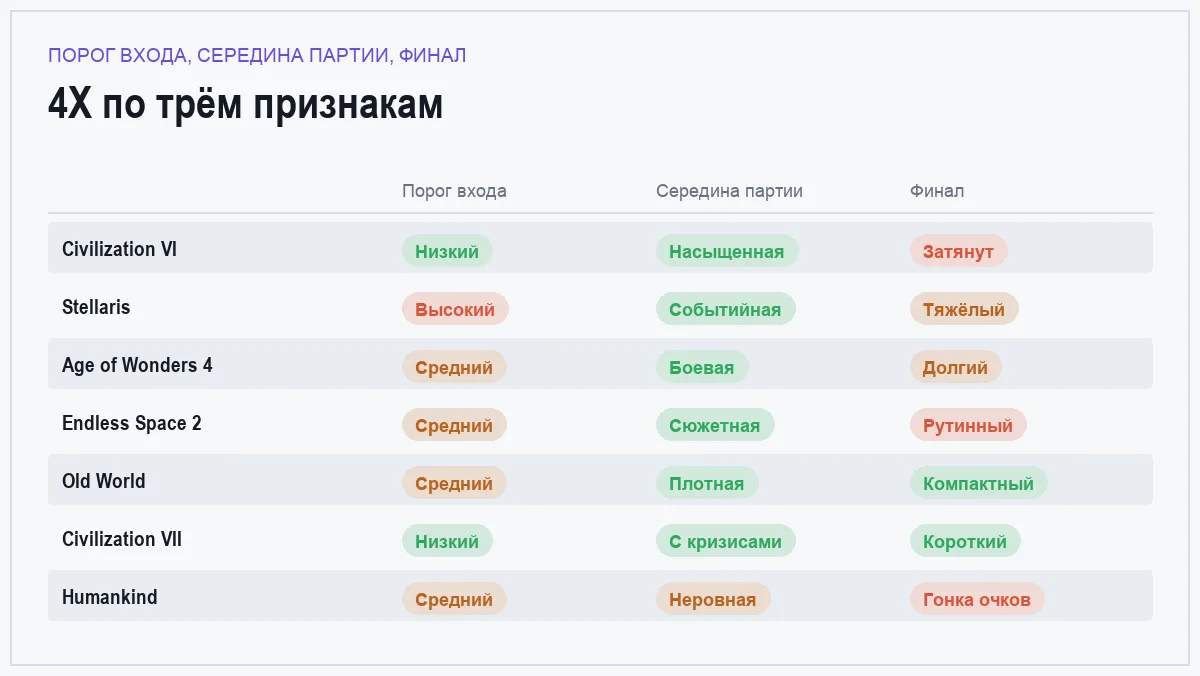Viewport: 1200px width, 676px height.
Task: Select the "Низкий" badge in Civilization VI row
Action: click(x=447, y=251)
